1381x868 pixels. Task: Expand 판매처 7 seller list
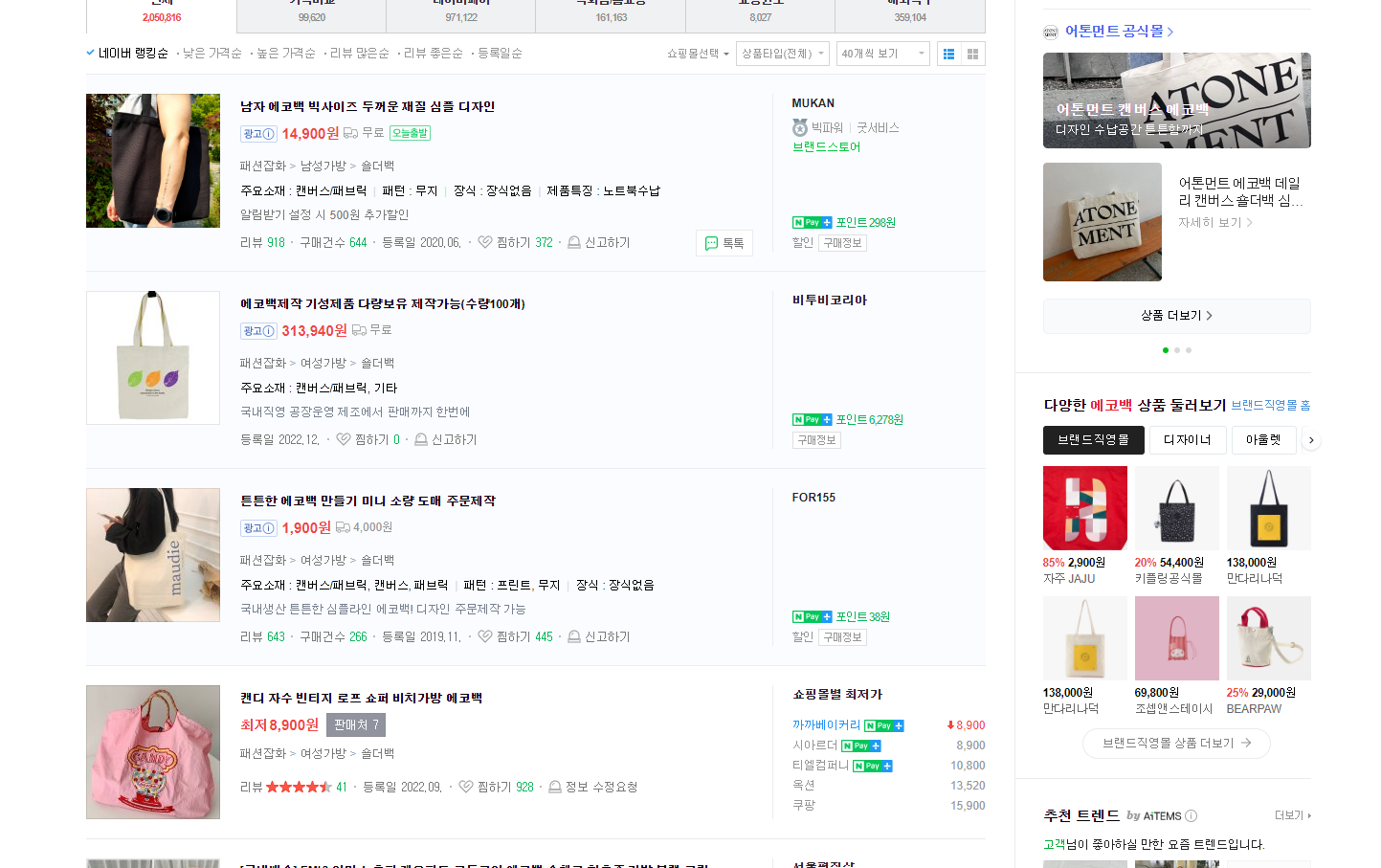point(356,725)
